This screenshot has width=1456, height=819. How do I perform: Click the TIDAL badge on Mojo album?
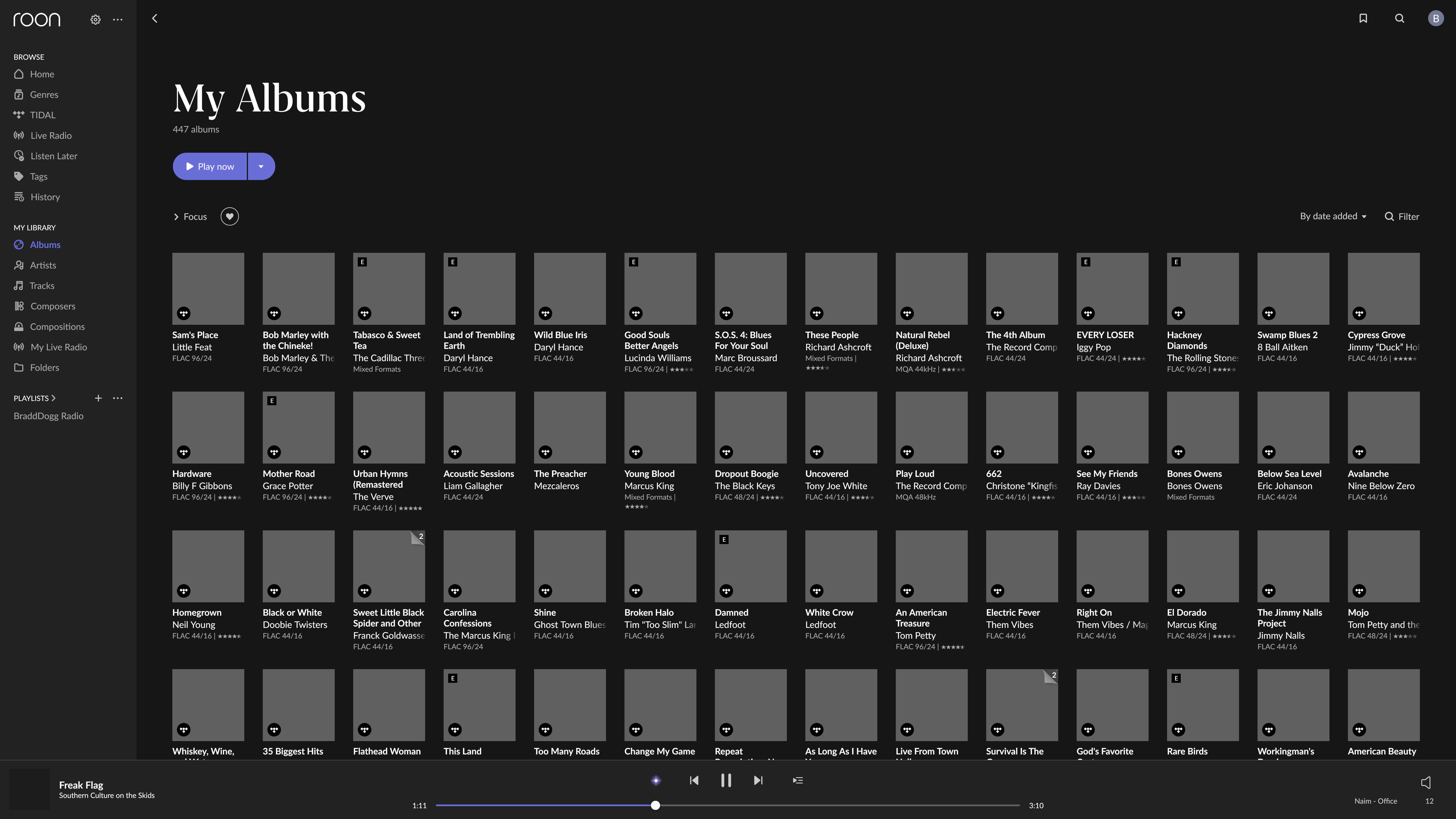pyautogui.click(x=1359, y=591)
